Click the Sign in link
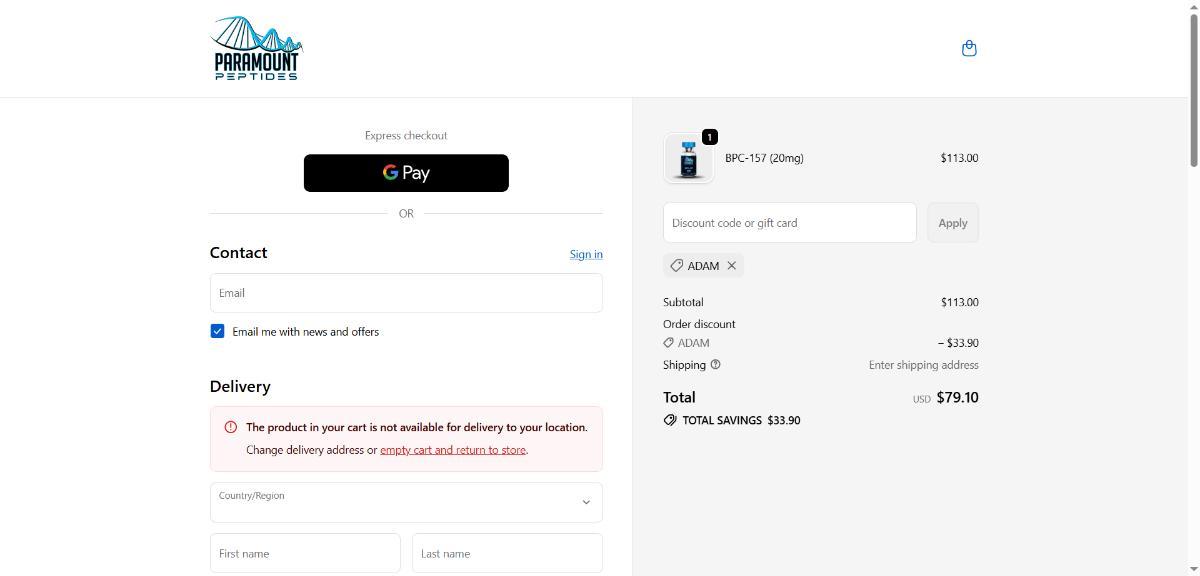 coord(586,254)
